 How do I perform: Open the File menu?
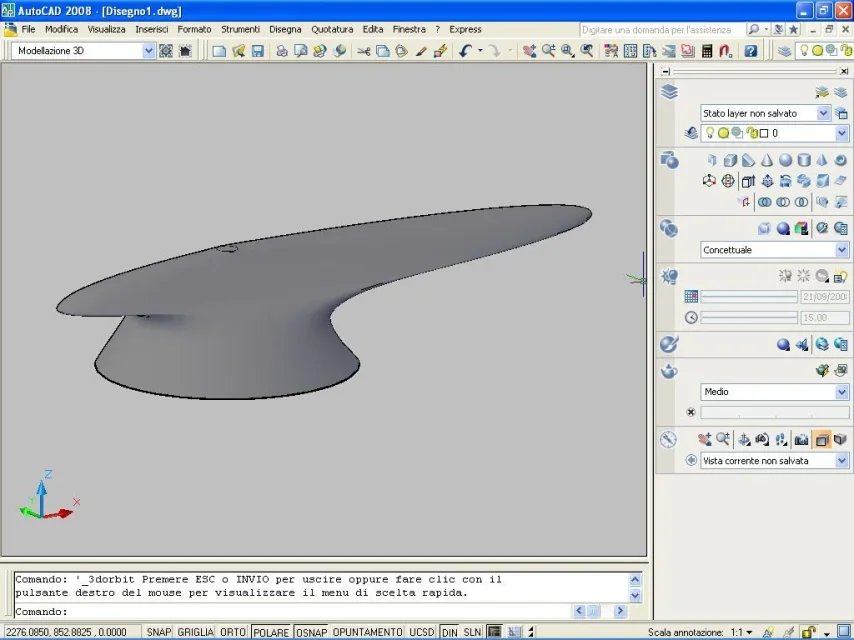(28, 29)
